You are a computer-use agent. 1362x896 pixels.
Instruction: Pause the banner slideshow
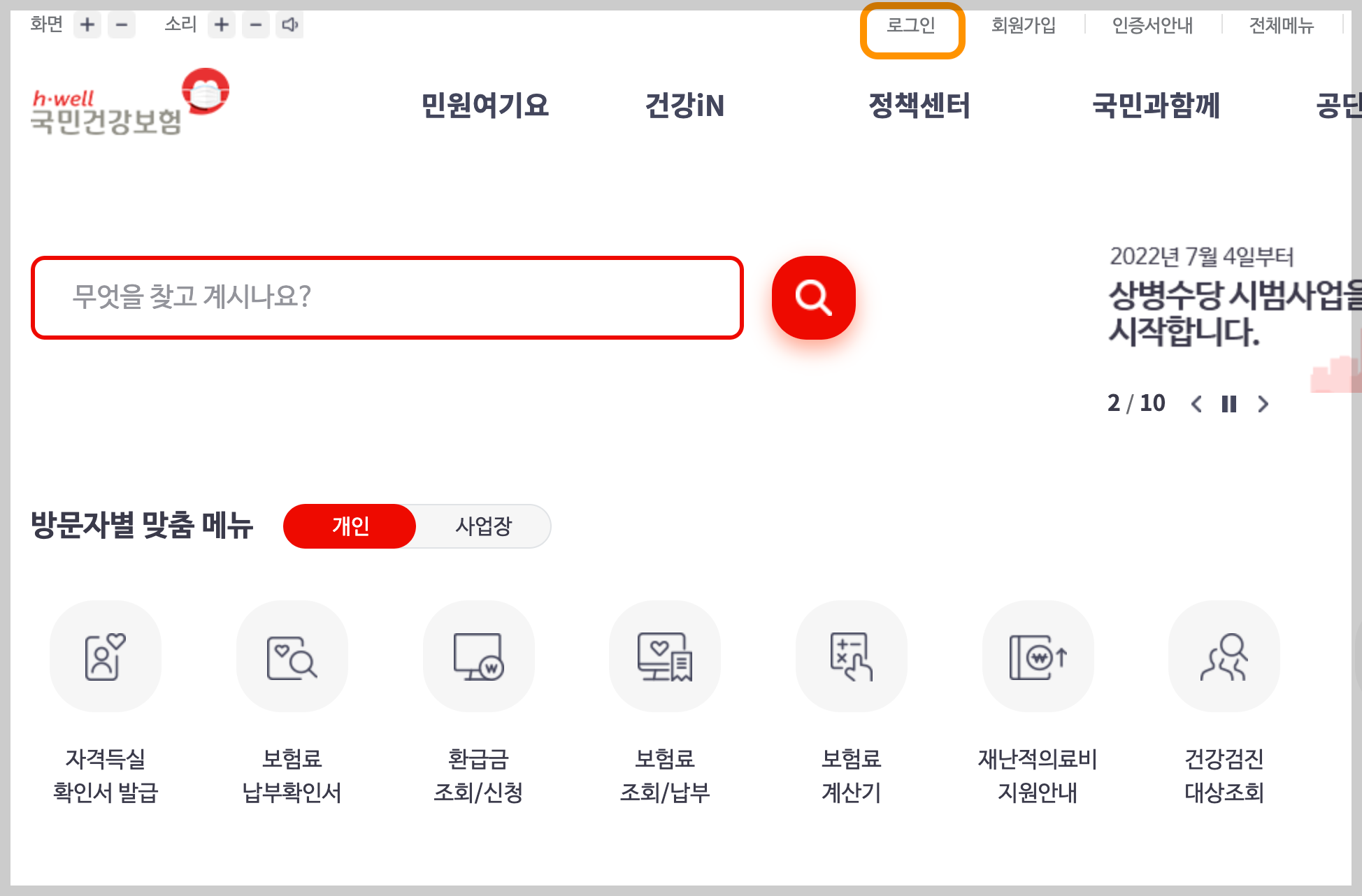[1229, 404]
